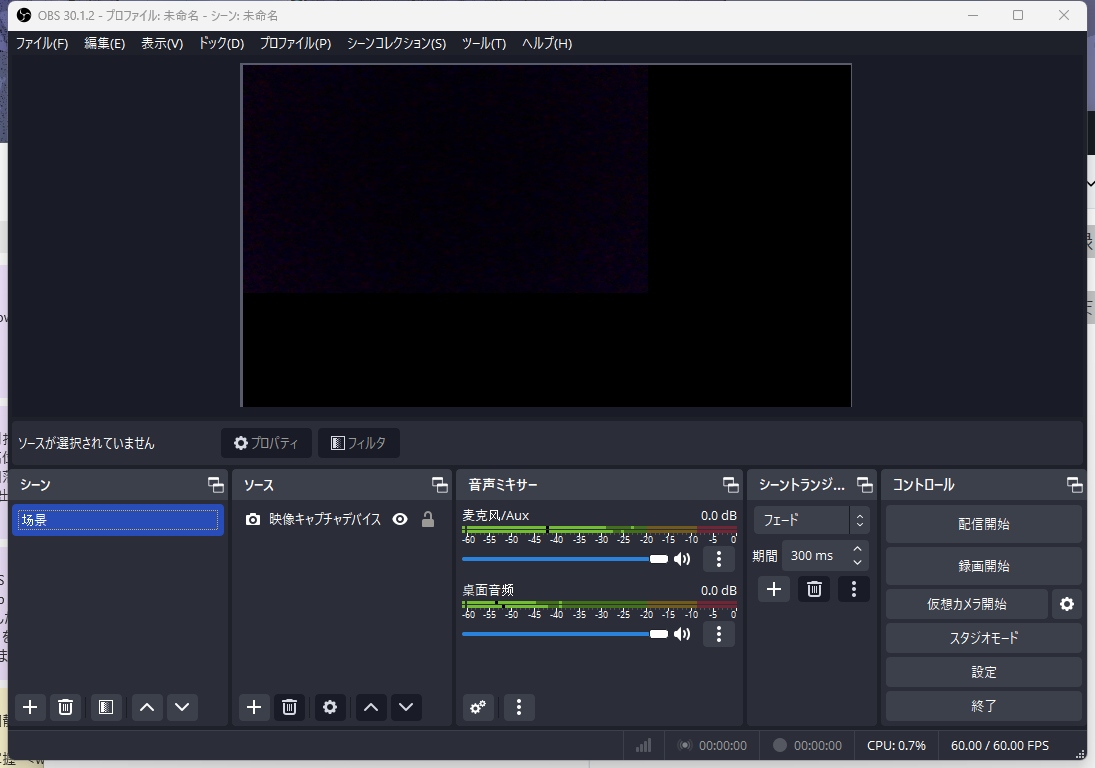Move selected source up with arrow
This screenshot has width=1095, height=768.
[x=371, y=707]
